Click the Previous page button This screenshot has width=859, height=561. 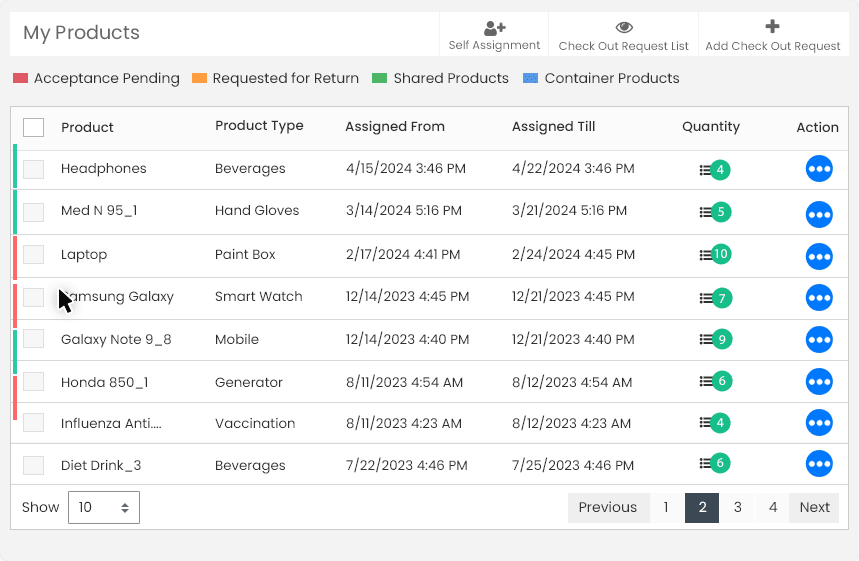(607, 507)
